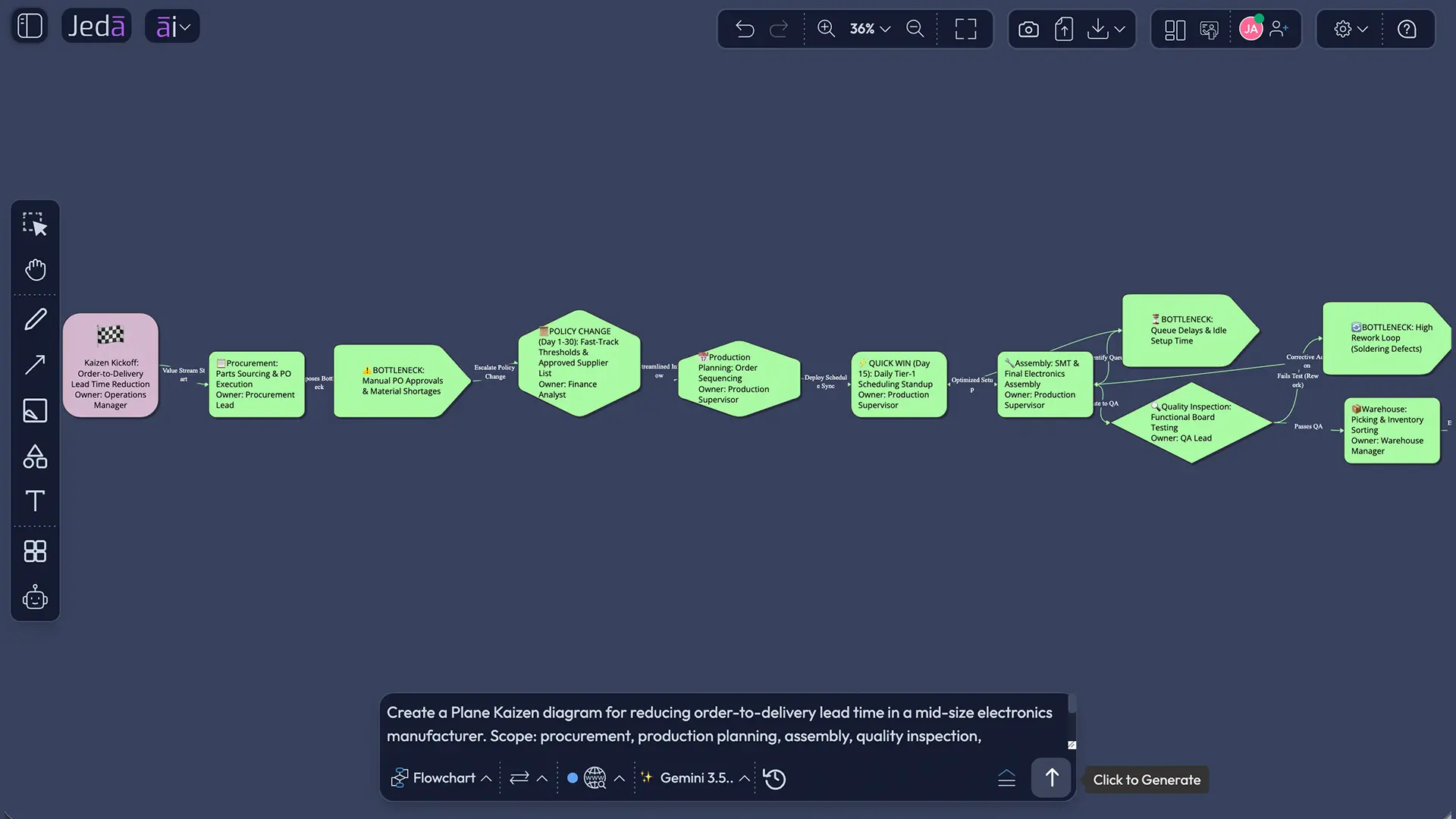Invite collaborator with add-user icon

coord(1279,29)
